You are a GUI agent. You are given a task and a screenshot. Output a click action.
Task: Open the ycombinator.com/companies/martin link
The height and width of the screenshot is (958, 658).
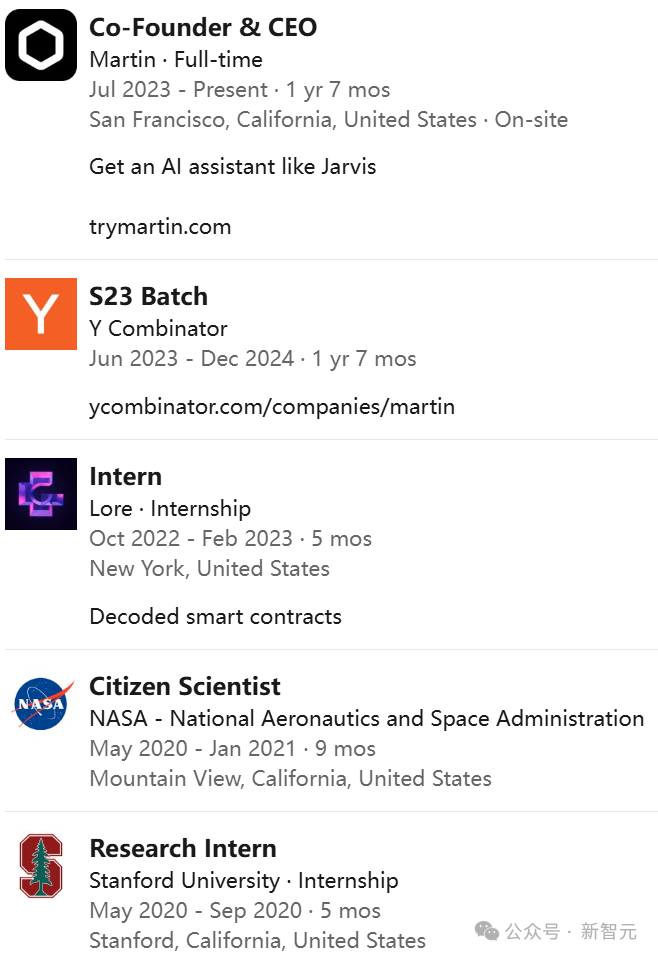click(272, 406)
